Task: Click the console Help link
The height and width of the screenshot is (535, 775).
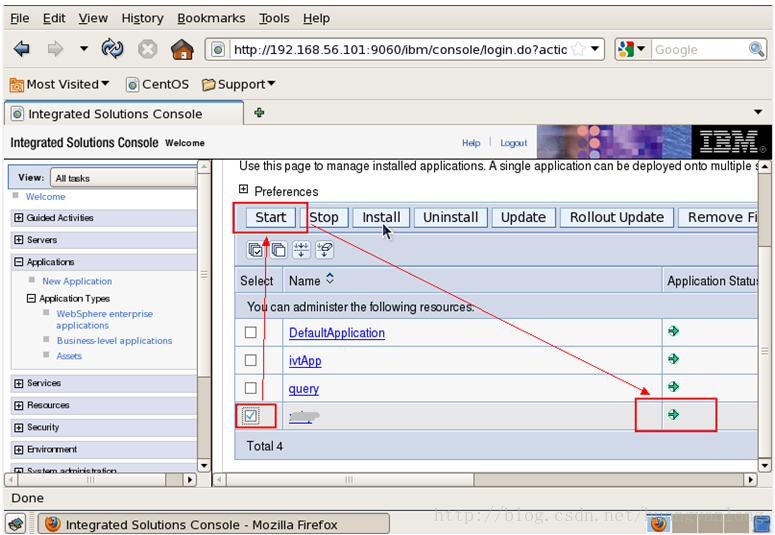Action: (471, 143)
